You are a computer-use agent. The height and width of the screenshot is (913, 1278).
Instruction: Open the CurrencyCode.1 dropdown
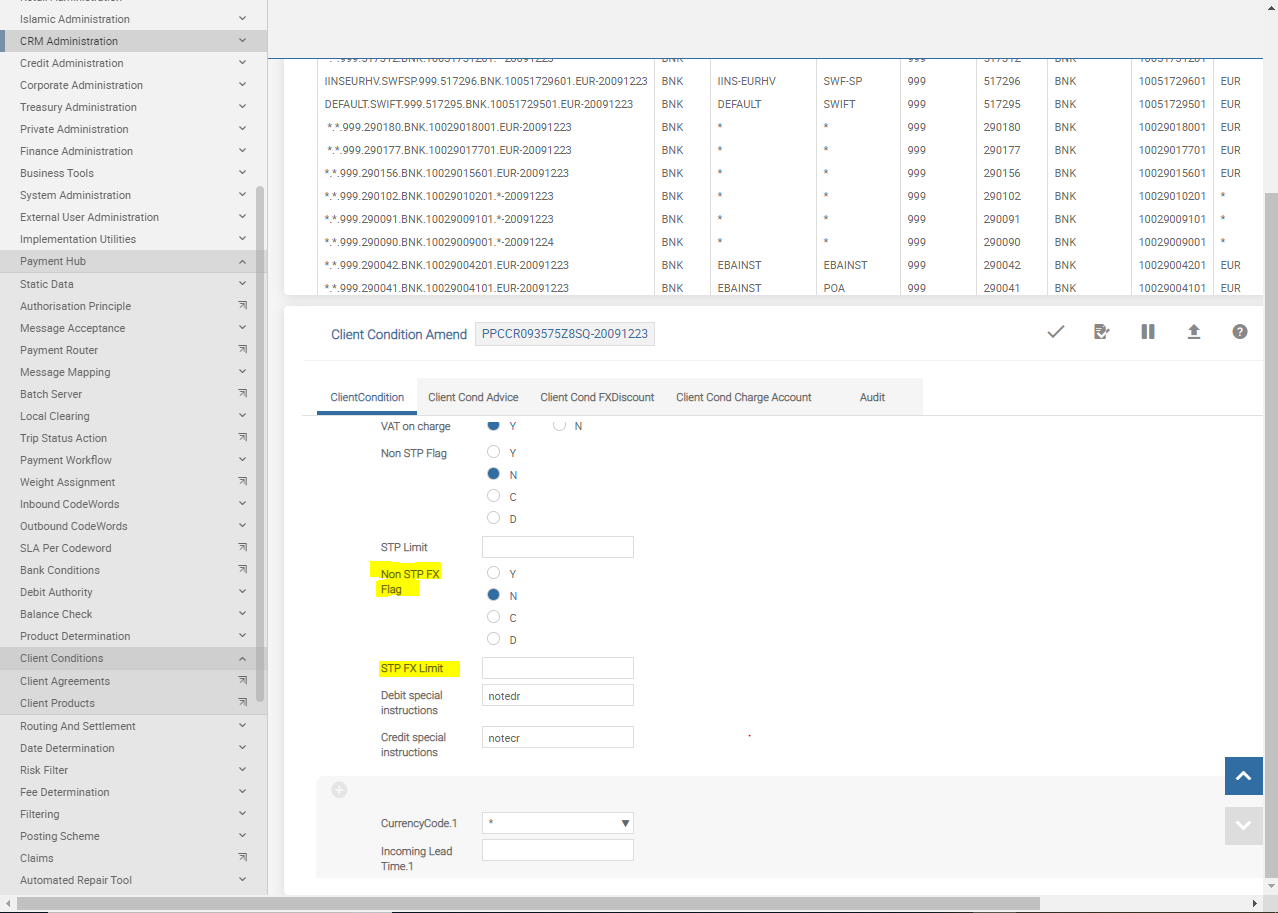click(557, 823)
